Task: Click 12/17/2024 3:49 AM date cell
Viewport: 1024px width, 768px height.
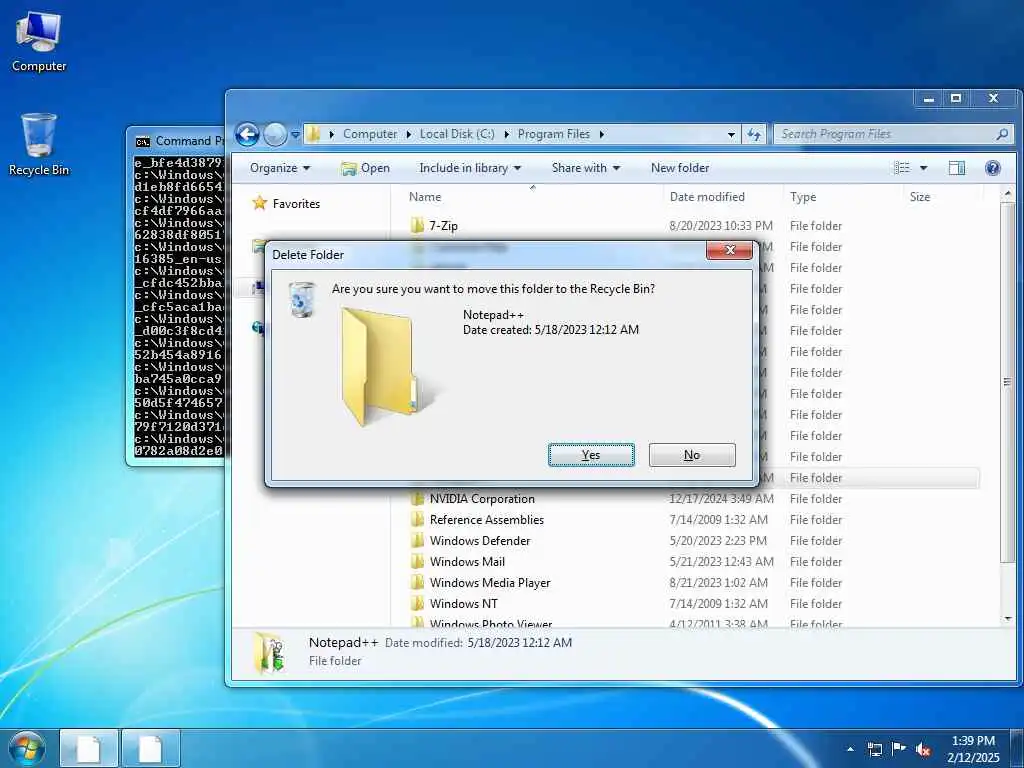Action: (721, 499)
